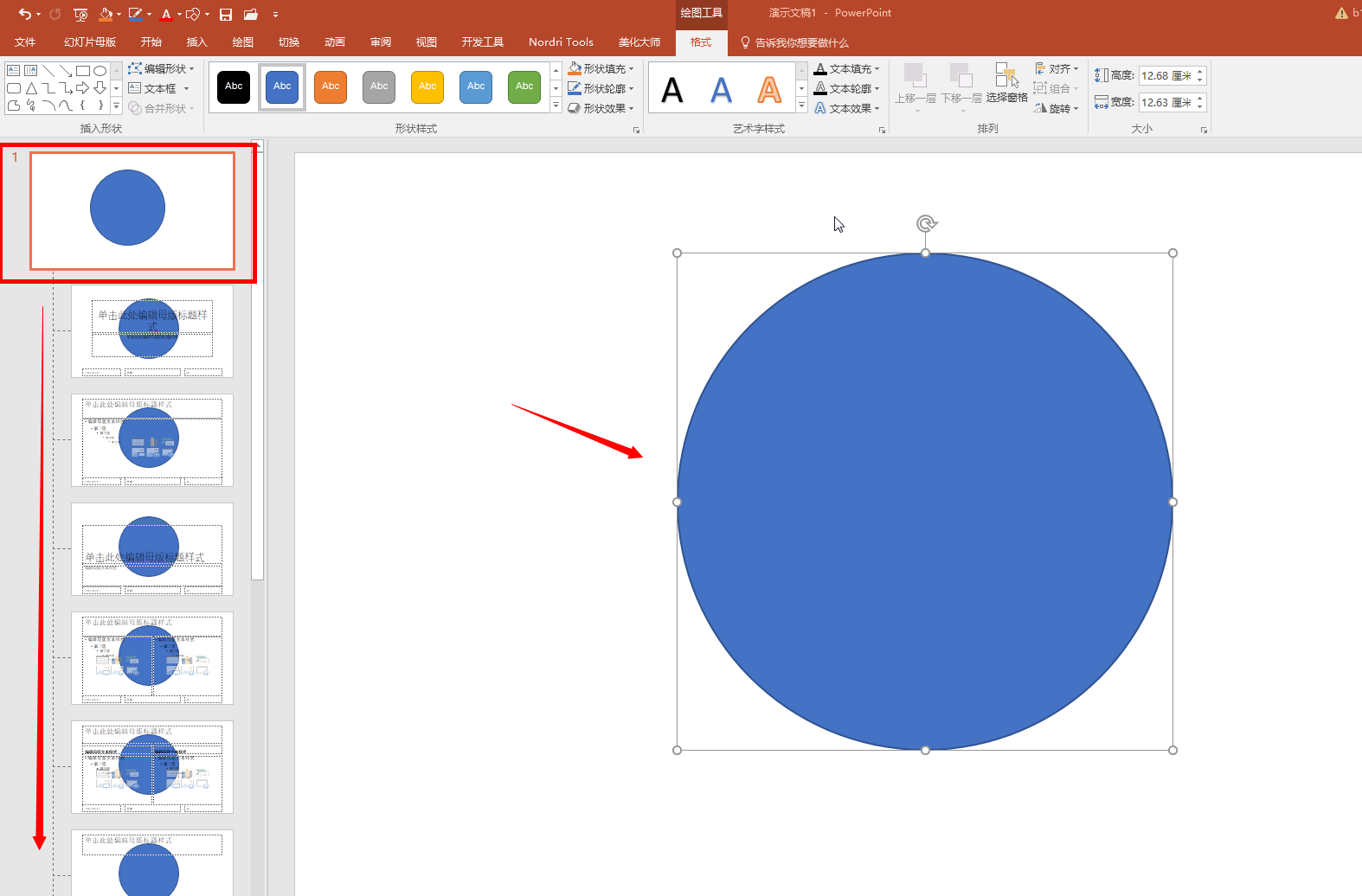Expand the shape styles gallery more button
The width and height of the screenshot is (1362, 896).
556,106
